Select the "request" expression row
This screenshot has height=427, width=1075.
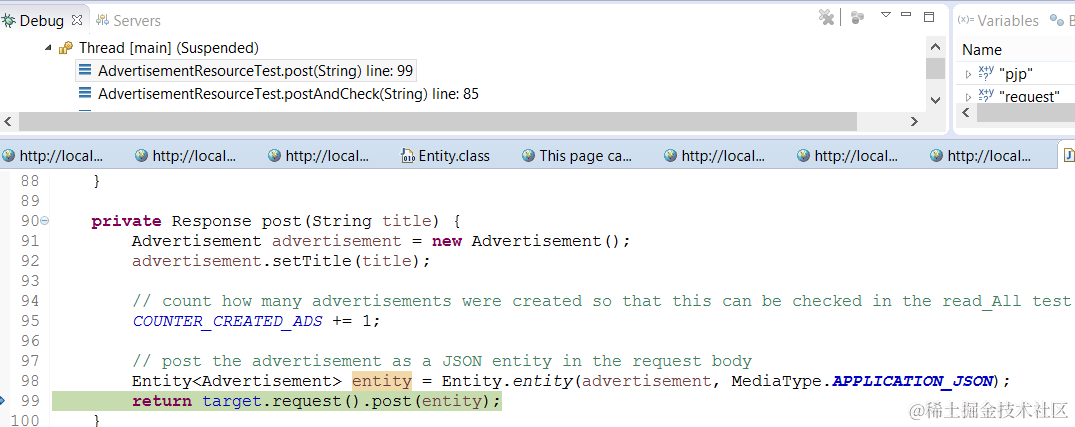click(1015, 95)
